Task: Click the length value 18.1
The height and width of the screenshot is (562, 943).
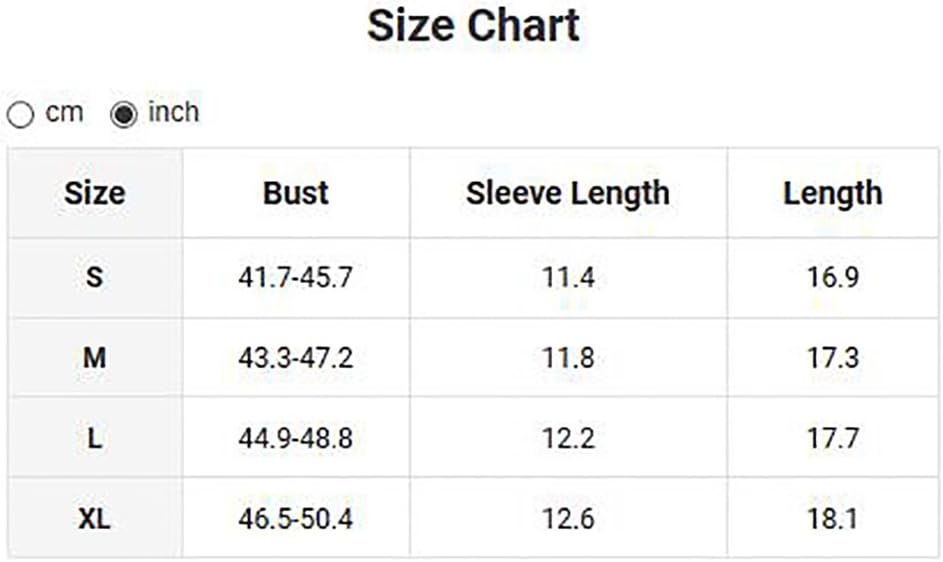Action: point(832,519)
